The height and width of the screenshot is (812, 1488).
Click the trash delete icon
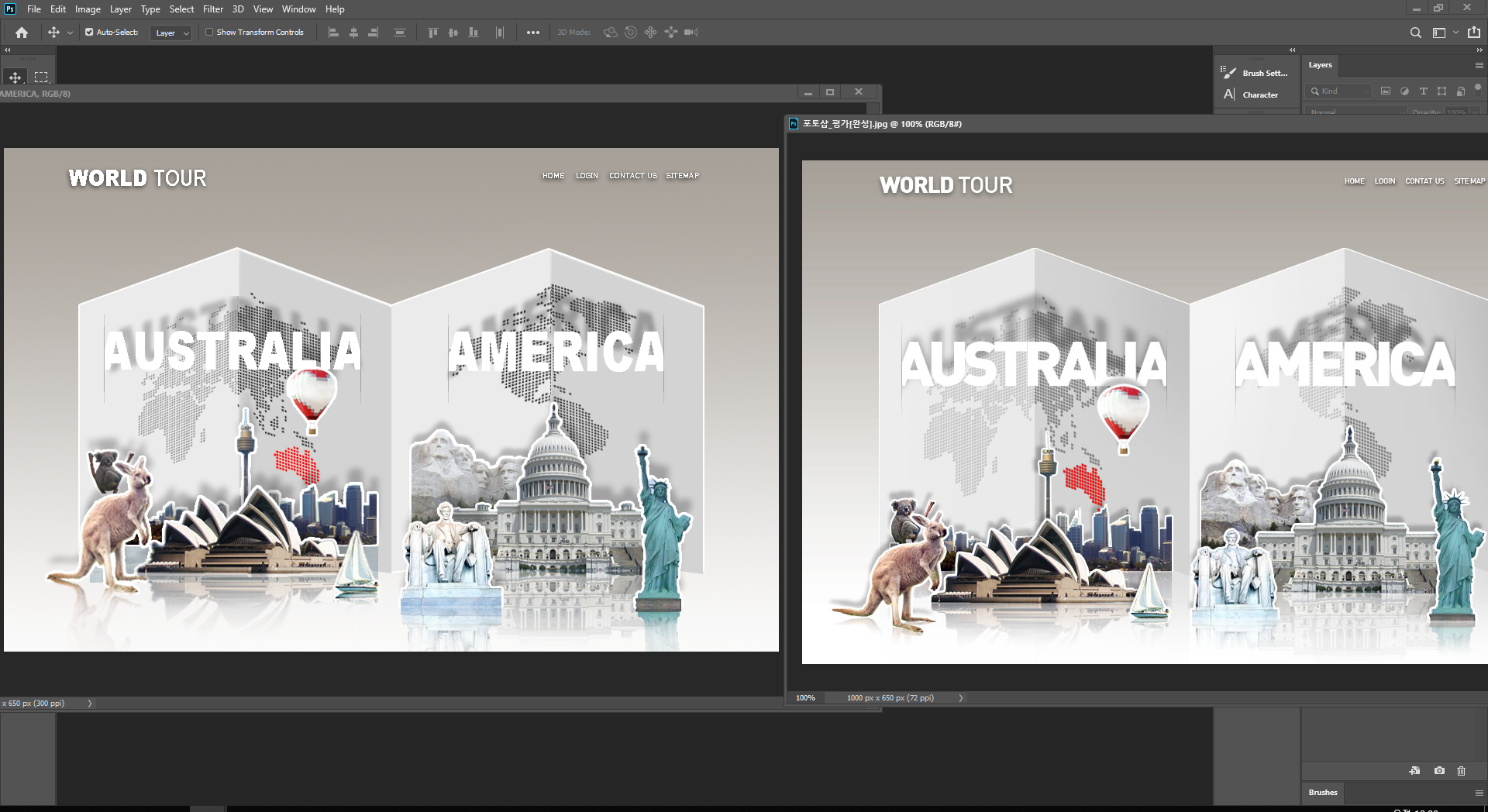tap(1462, 771)
